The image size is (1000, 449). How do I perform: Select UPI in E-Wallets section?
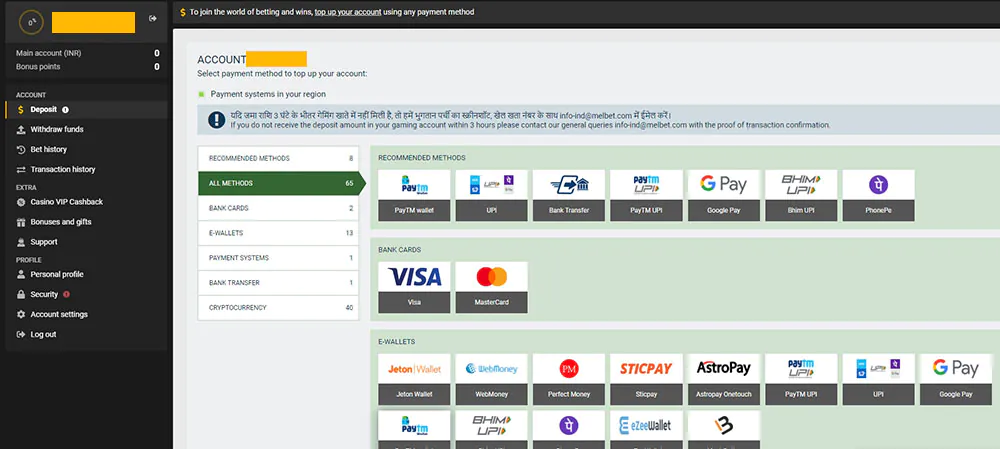pos(878,379)
